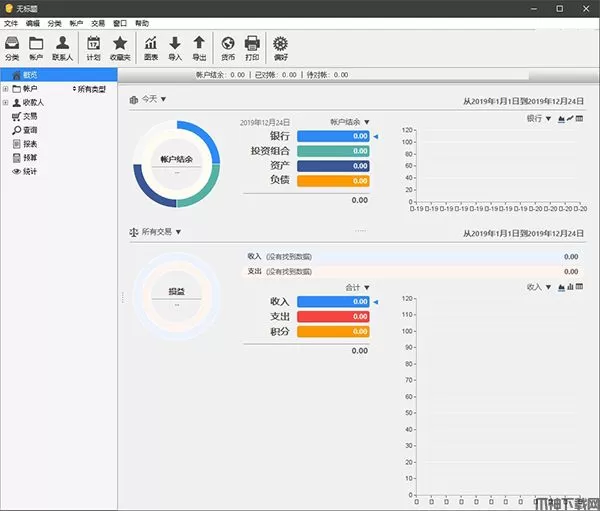Expand the 收款人 tree node
The width and height of the screenshot is (600, 511).
coord(5,103)
